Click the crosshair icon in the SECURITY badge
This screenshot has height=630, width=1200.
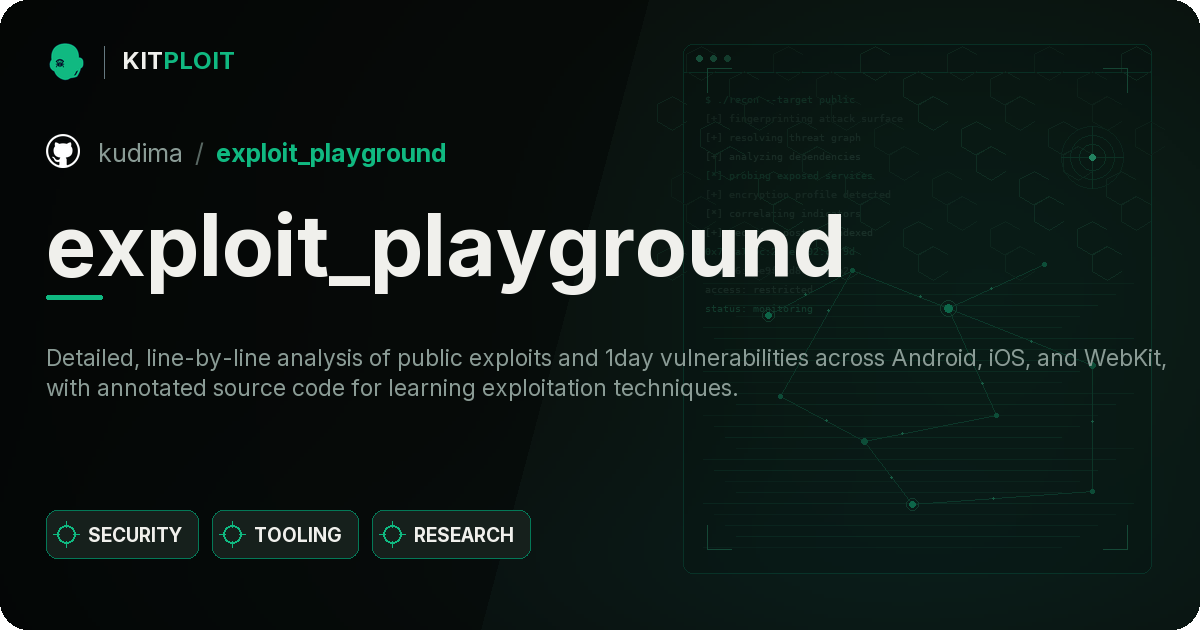point(67,535)
